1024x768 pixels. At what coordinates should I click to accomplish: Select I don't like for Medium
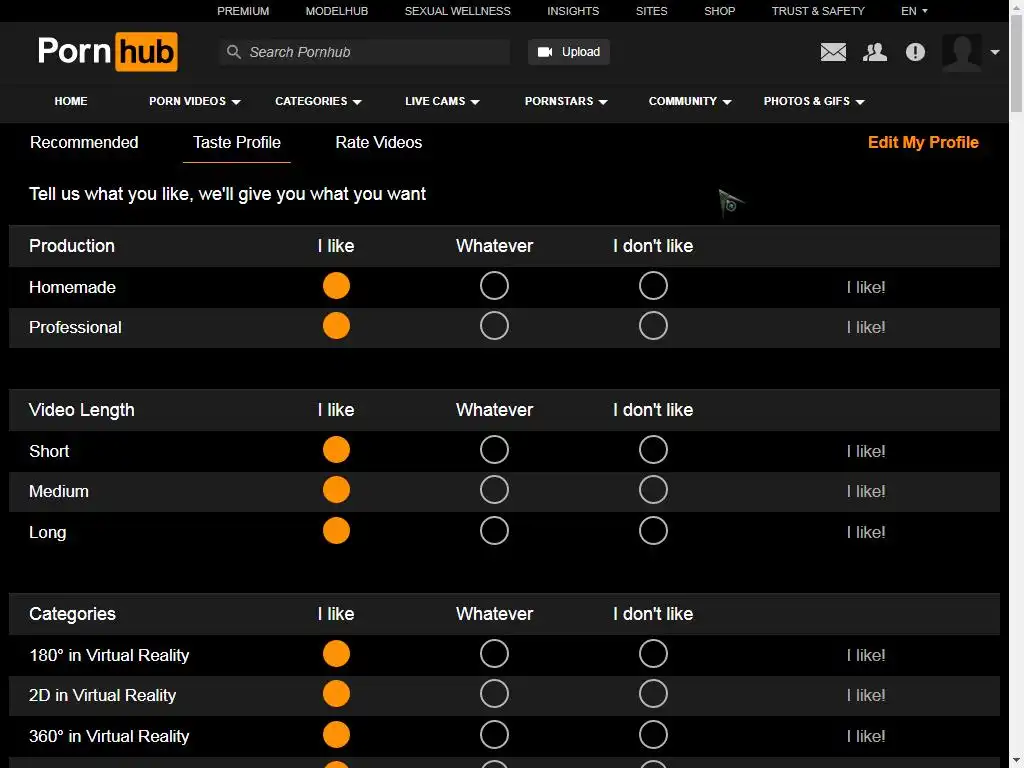pyautogui.click(x=653, y=490)
